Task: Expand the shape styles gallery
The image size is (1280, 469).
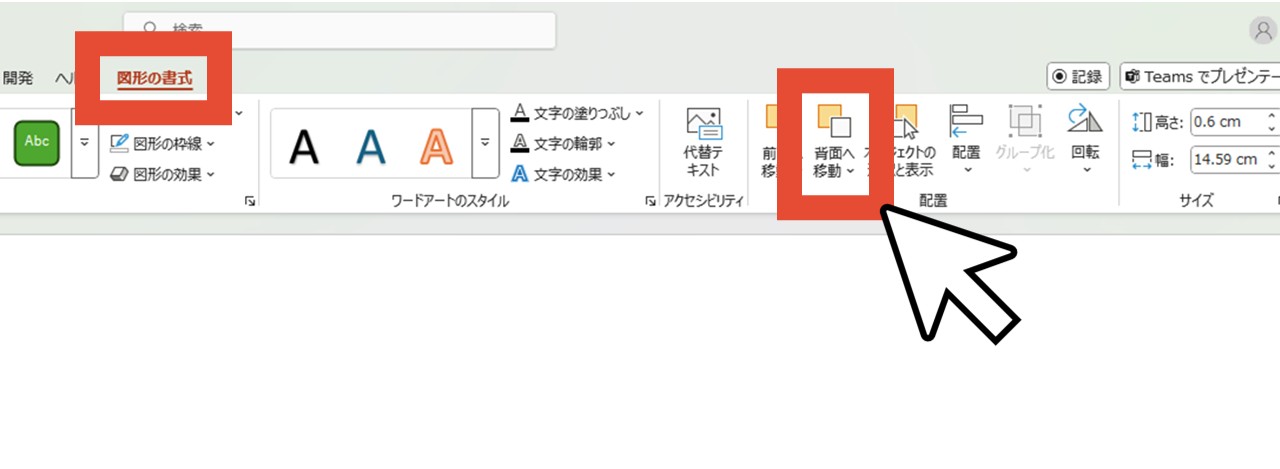Action: point(85,143)
